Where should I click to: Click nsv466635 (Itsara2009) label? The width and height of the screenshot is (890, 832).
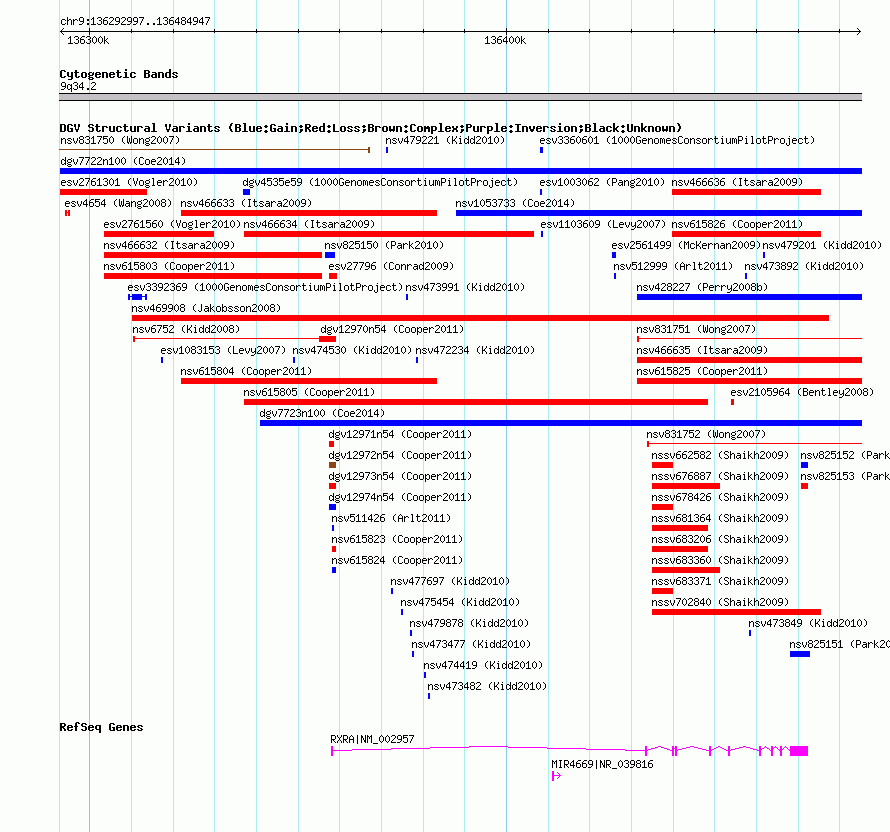click(x=702, y=350)
